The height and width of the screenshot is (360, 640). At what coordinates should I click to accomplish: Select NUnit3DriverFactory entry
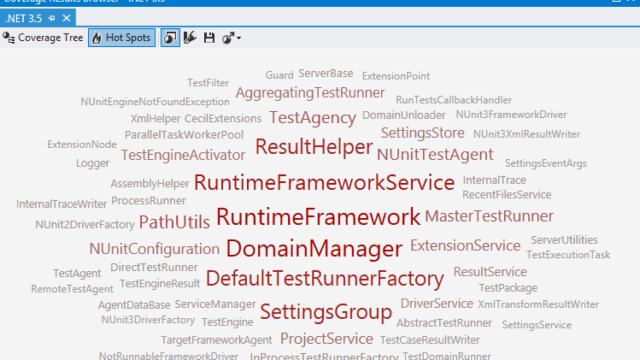pyautogui.click(x=147, y=320)
